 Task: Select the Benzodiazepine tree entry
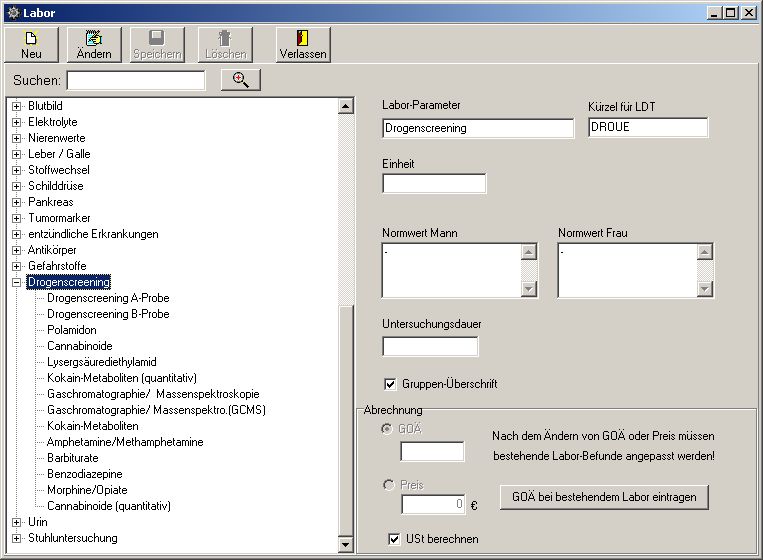[x=87, y=474]
